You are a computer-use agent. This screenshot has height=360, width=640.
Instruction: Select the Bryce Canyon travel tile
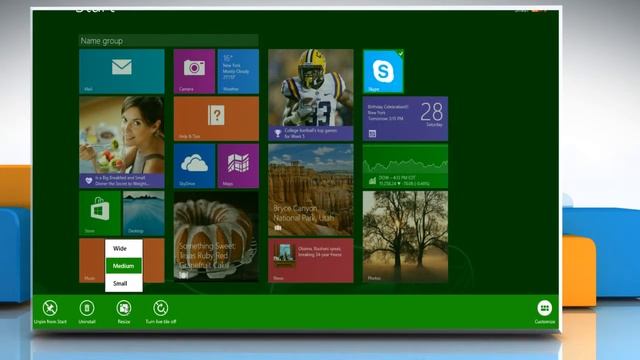[x=311, y=190]
